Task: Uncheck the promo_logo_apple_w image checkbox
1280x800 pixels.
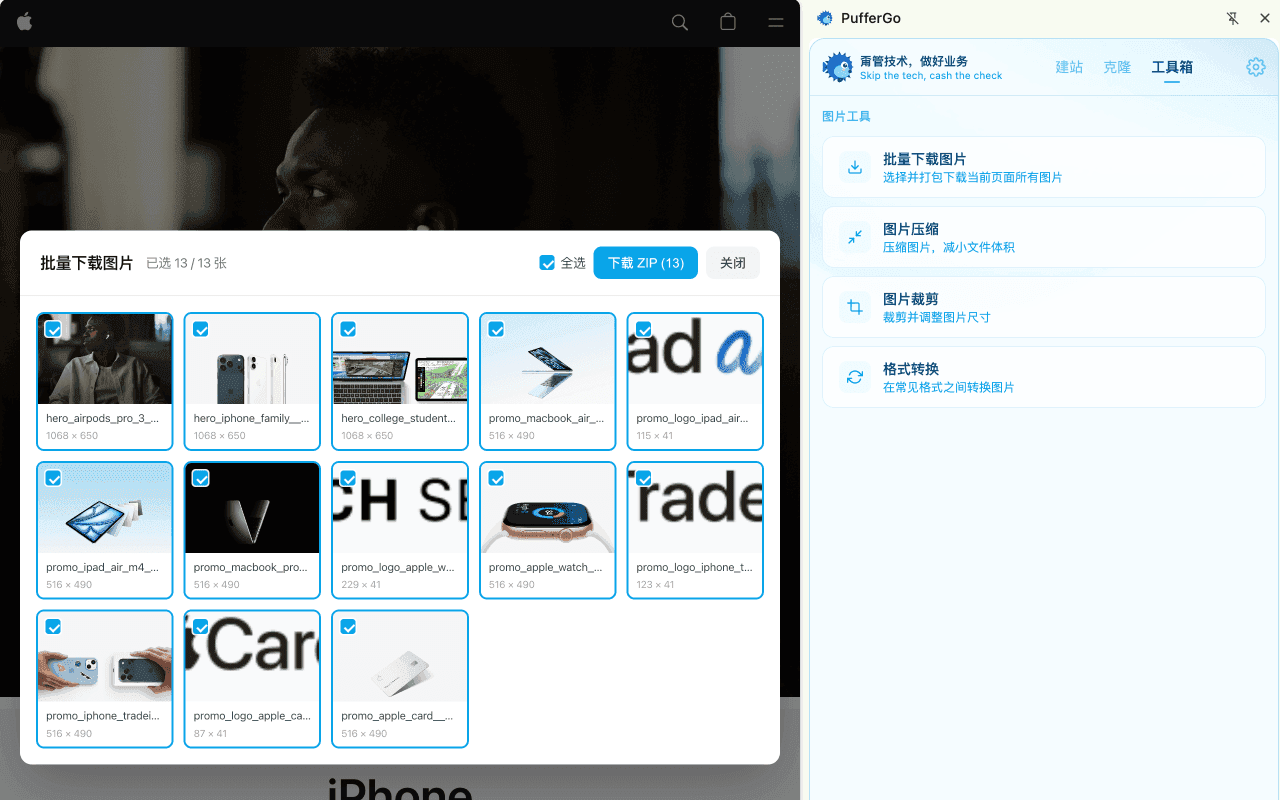Action: click(348, 478)
